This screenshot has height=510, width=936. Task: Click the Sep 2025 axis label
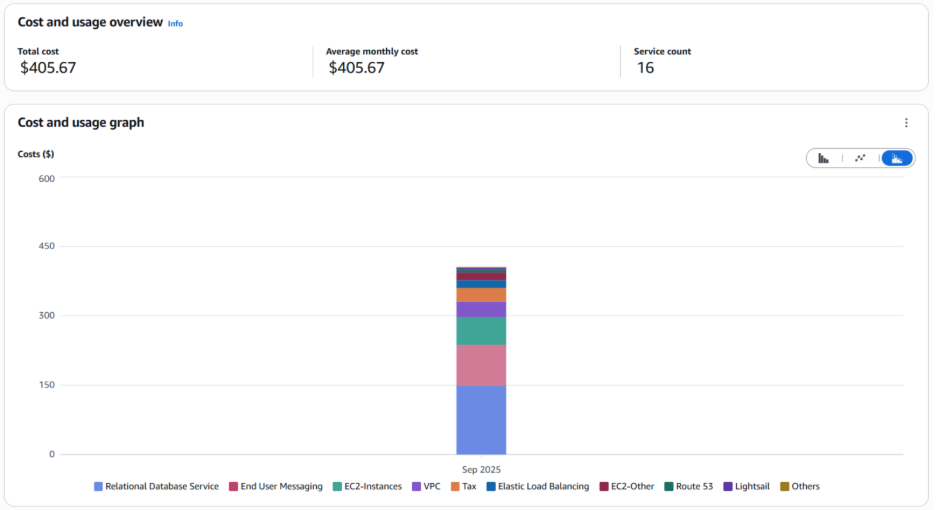pyautogui.click(x=481, y=469)
